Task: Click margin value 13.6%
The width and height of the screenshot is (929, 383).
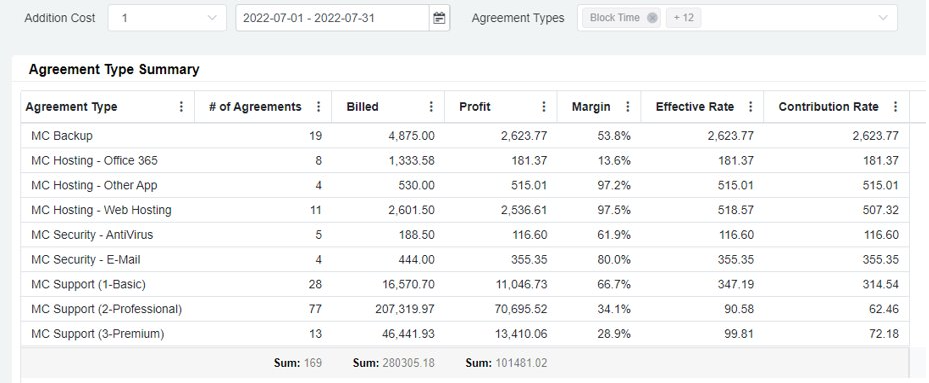Action: click(614, 161)
